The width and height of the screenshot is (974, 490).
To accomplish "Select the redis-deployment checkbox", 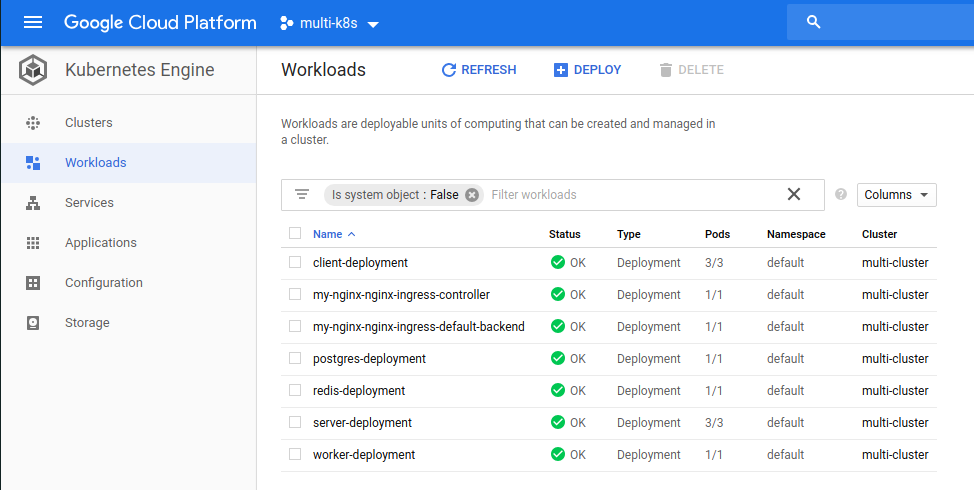I will click(x=295, y=390).
